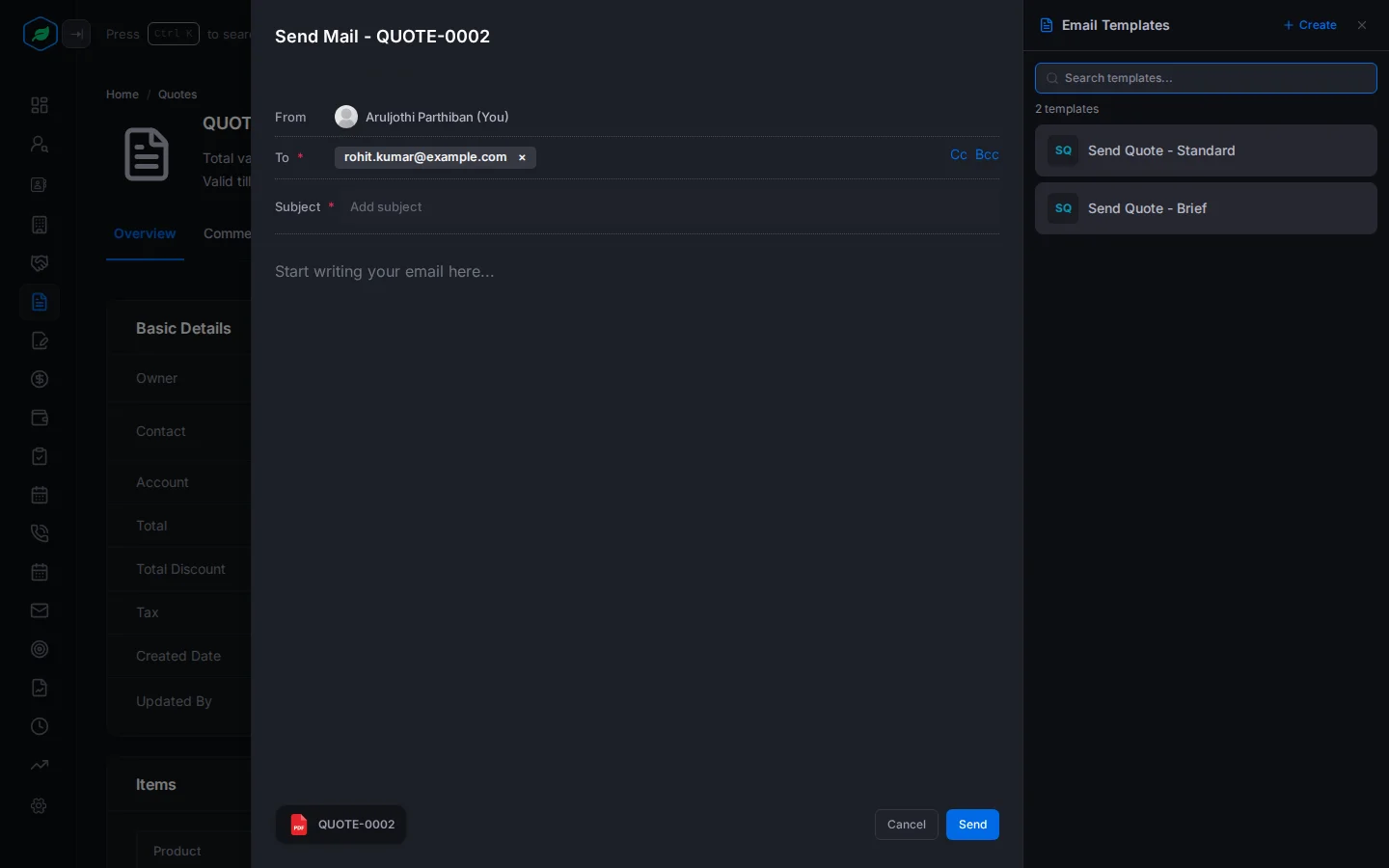This screenshot has height=868, width=1389.
Task: Select the Send Quote - Brief template
Action: [x=1206, y=208]
